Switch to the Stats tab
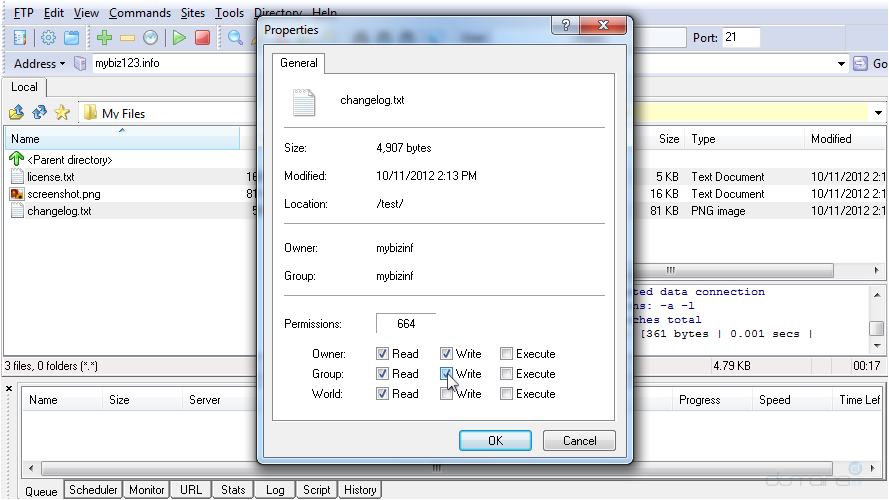Image resolution: width=889 pixels, height=500 pixels. point(233,489)
